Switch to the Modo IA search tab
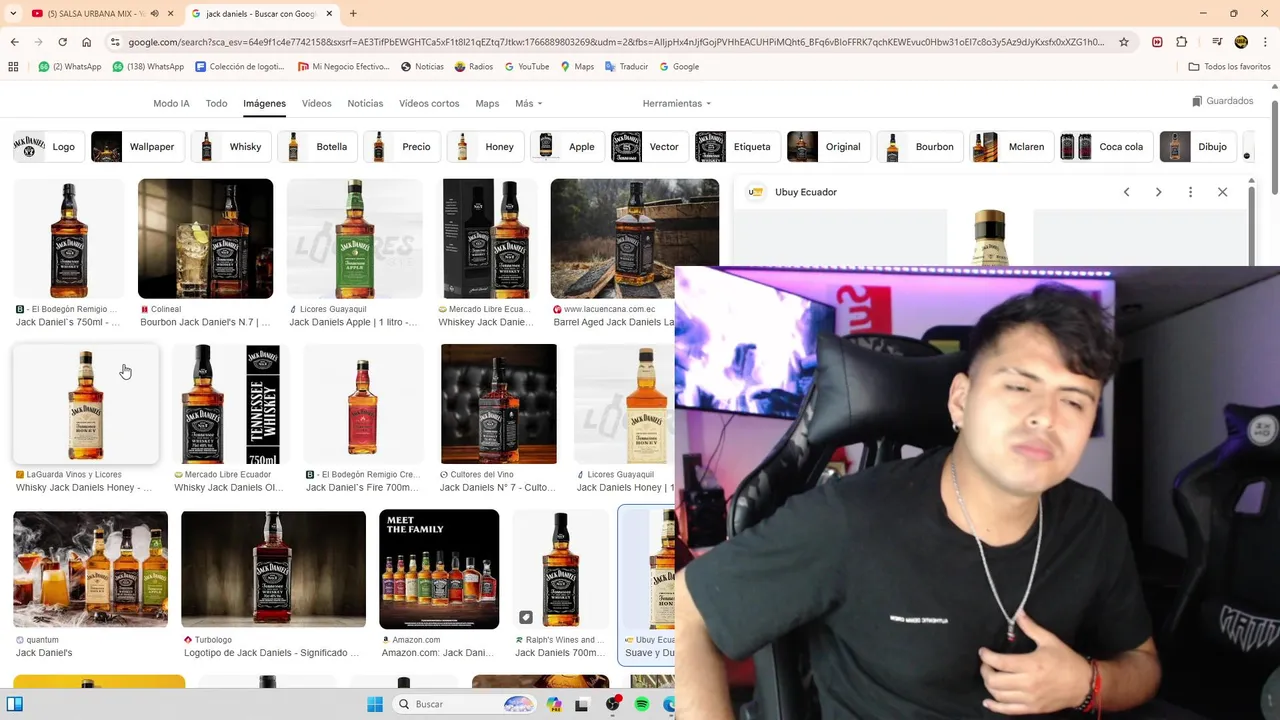 (x=171, y=103)
